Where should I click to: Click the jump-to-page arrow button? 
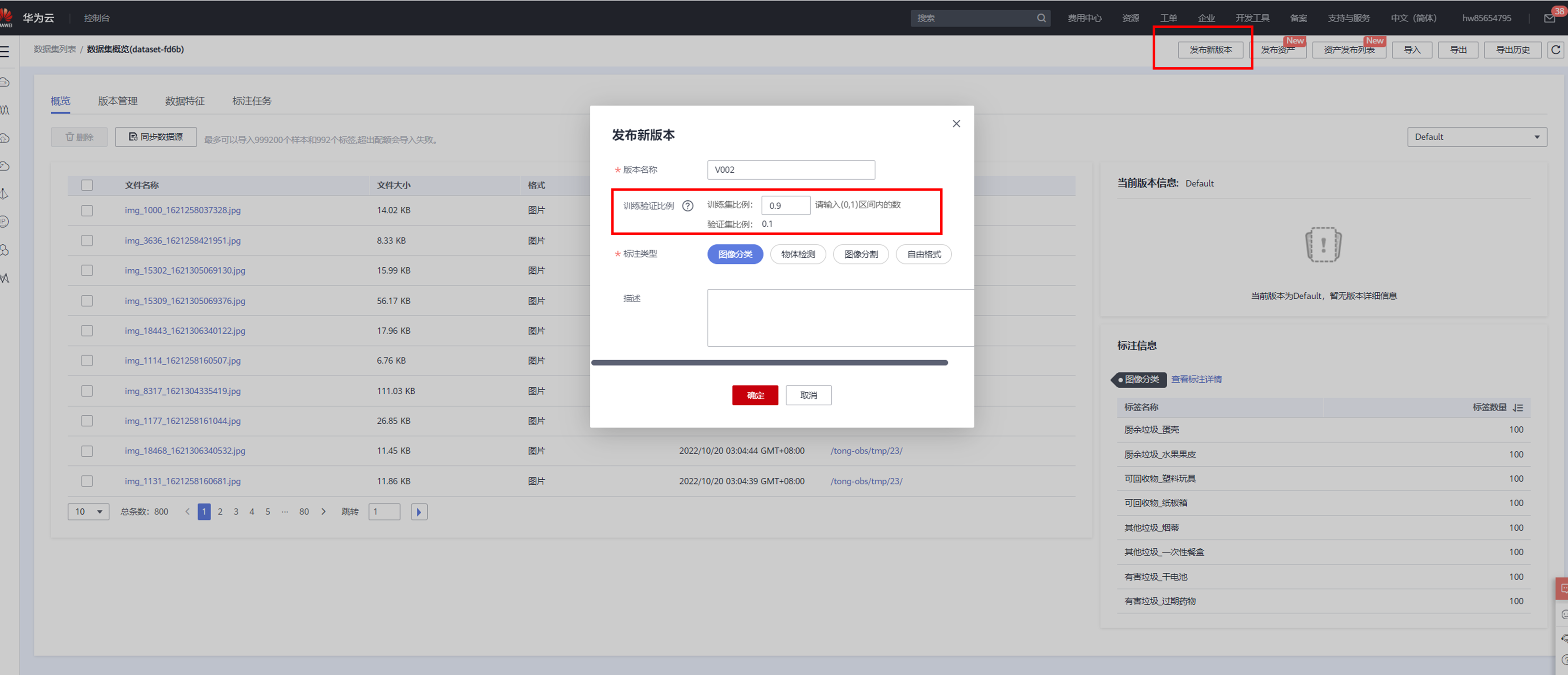[x=419, y=512]
